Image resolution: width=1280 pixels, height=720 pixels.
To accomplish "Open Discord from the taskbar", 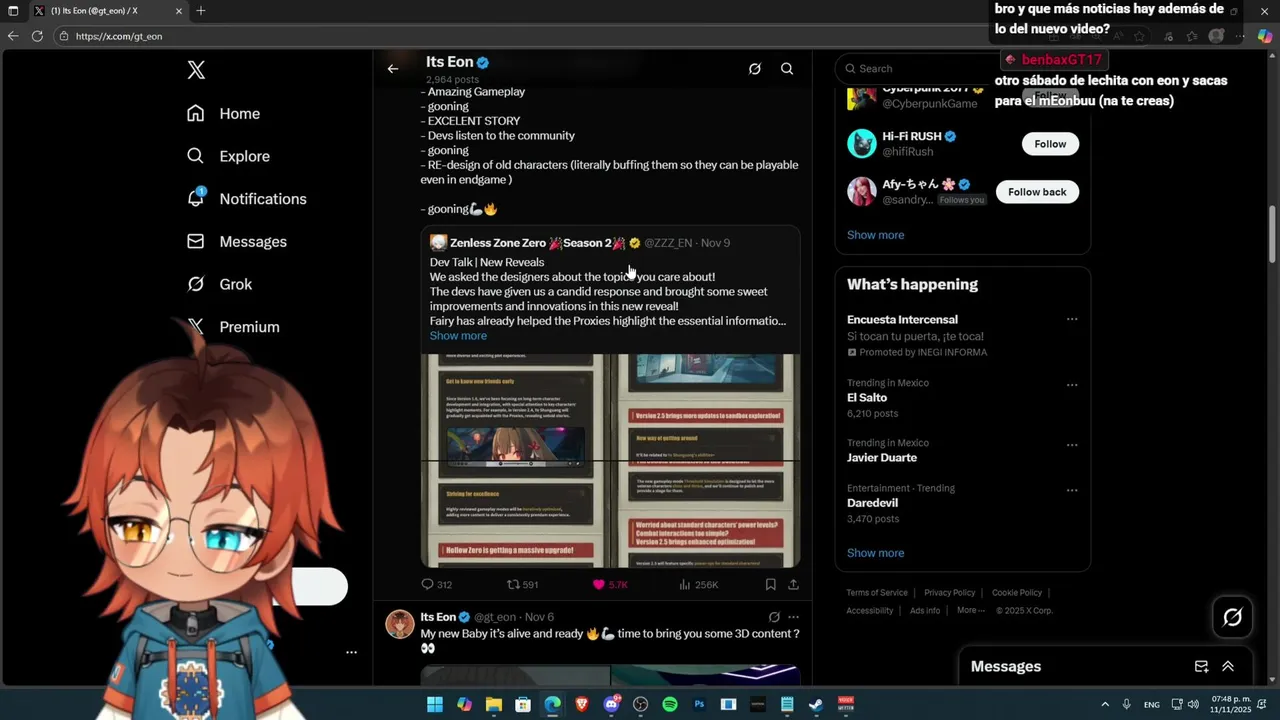I will tap(611, 704).
